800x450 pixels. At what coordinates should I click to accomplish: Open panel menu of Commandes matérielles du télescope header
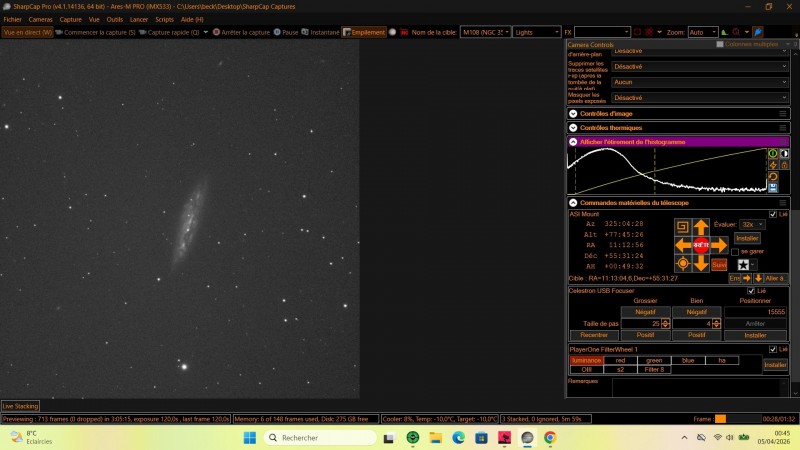click(x=783, y=203)
